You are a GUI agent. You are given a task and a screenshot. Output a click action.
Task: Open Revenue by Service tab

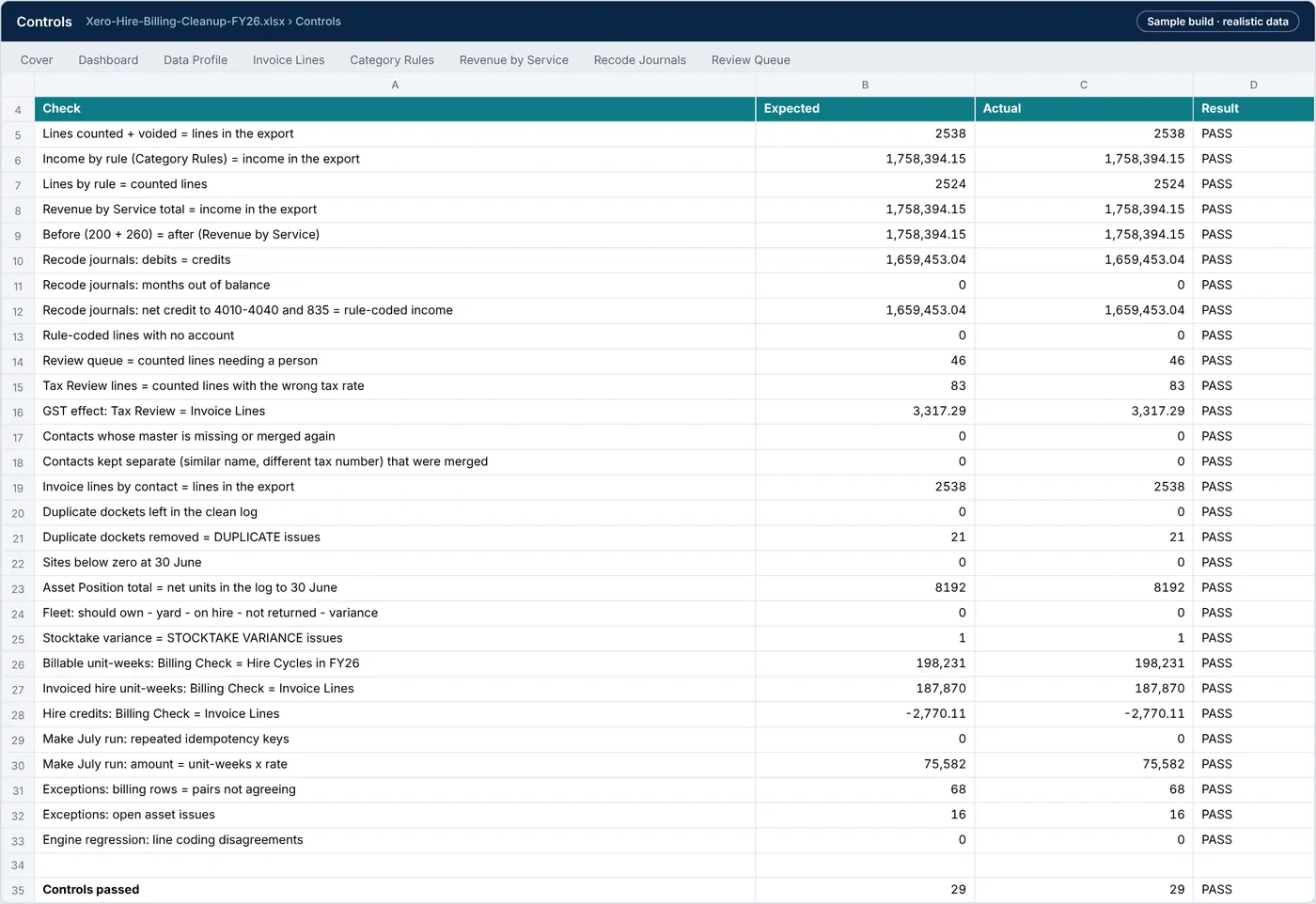[514, 60]
